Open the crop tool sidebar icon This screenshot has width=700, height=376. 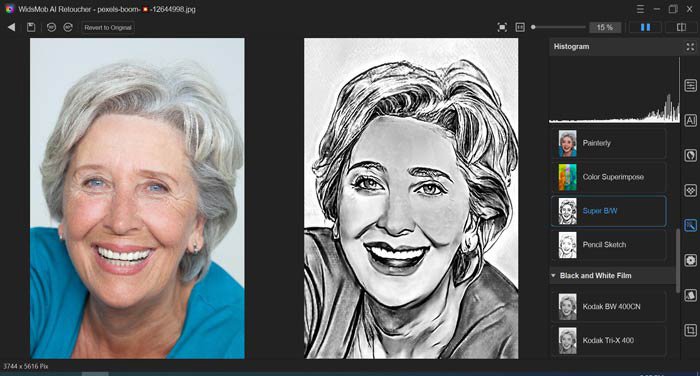point(691,330)
